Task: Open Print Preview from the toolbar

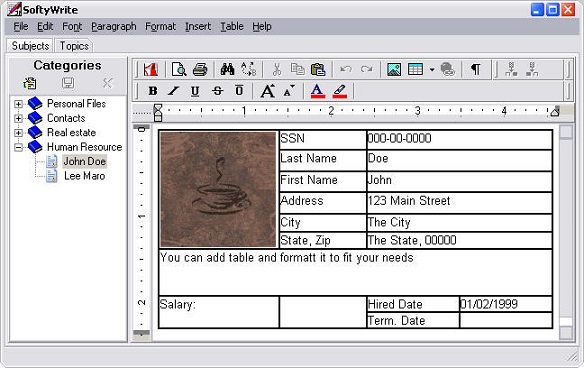Action: [x=179, y=69]
